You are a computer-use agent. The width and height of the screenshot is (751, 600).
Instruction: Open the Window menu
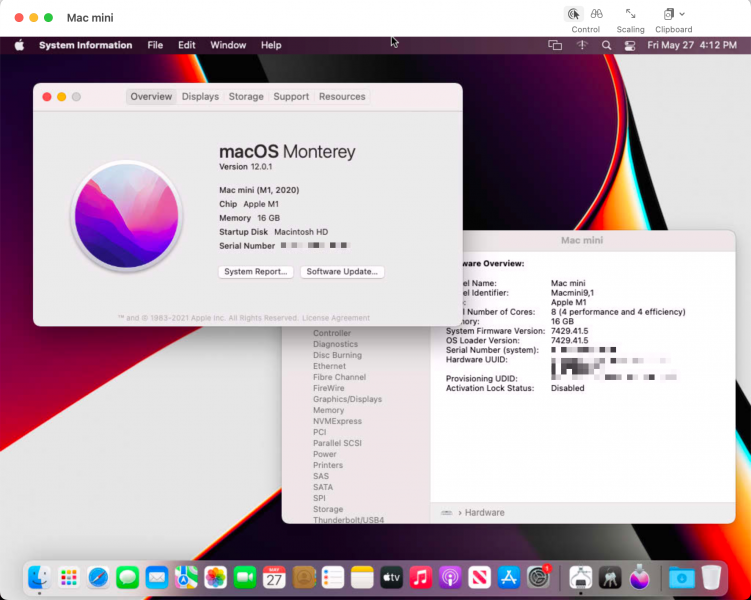coord(228,45)
